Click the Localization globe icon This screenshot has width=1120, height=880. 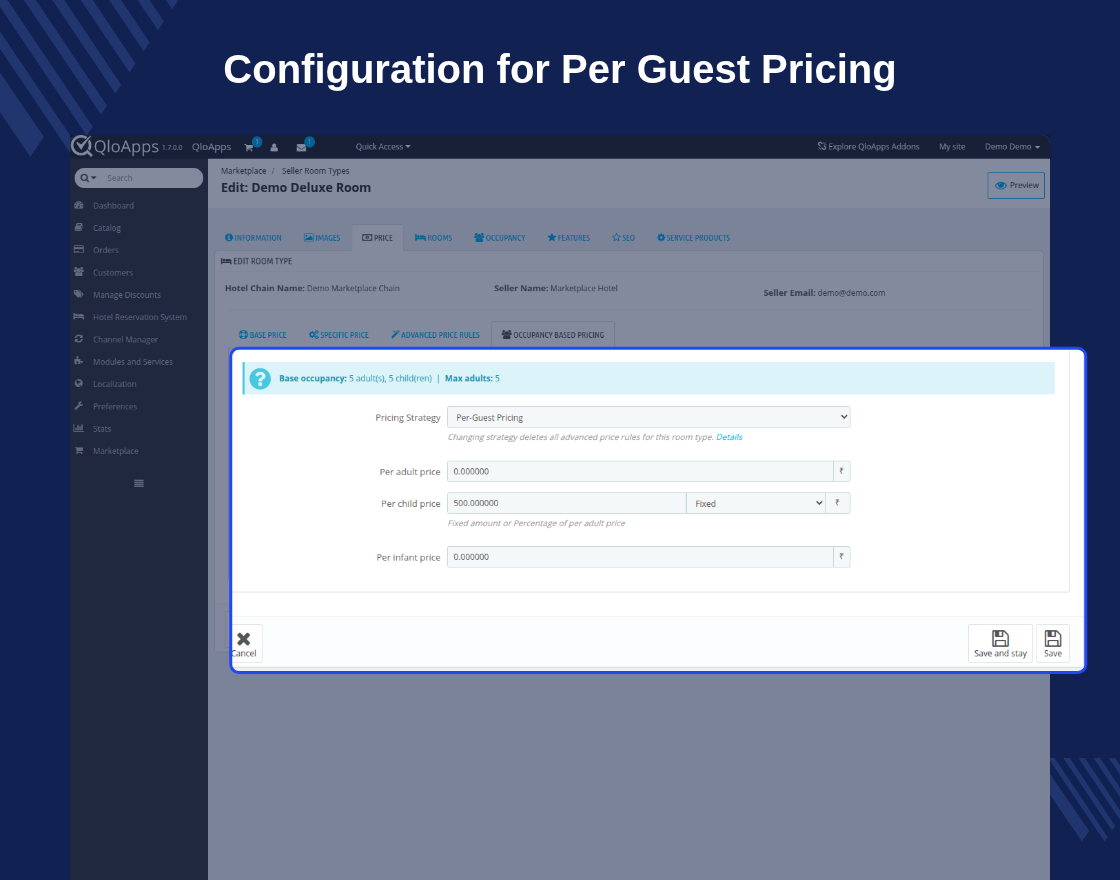79,383
